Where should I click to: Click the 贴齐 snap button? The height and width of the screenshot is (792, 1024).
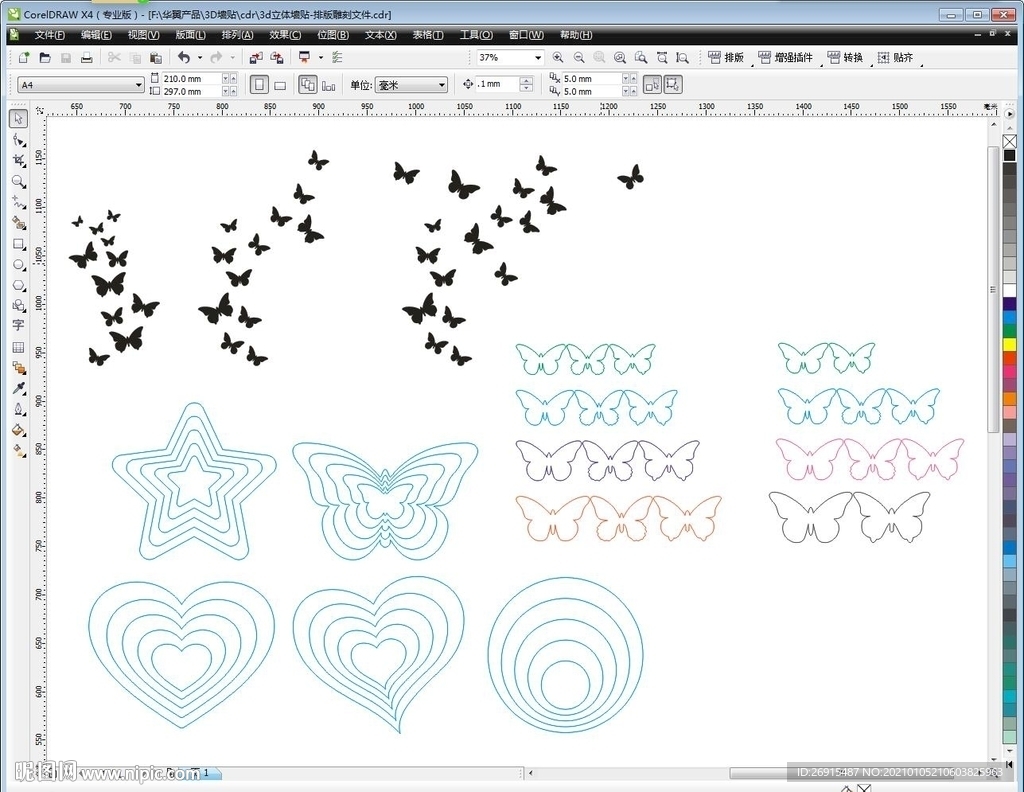click(x=895, y=57)
